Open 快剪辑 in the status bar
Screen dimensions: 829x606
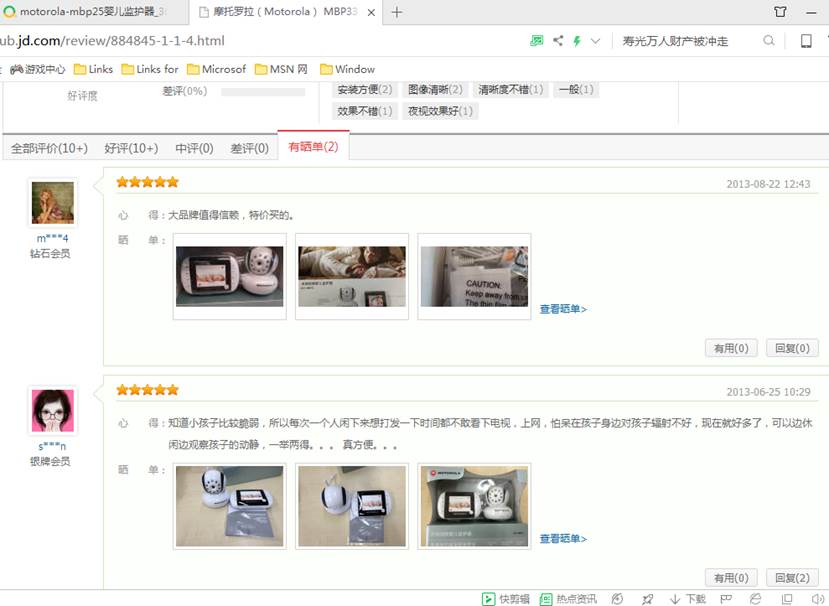pyautogui.click(x=508, y=599)
